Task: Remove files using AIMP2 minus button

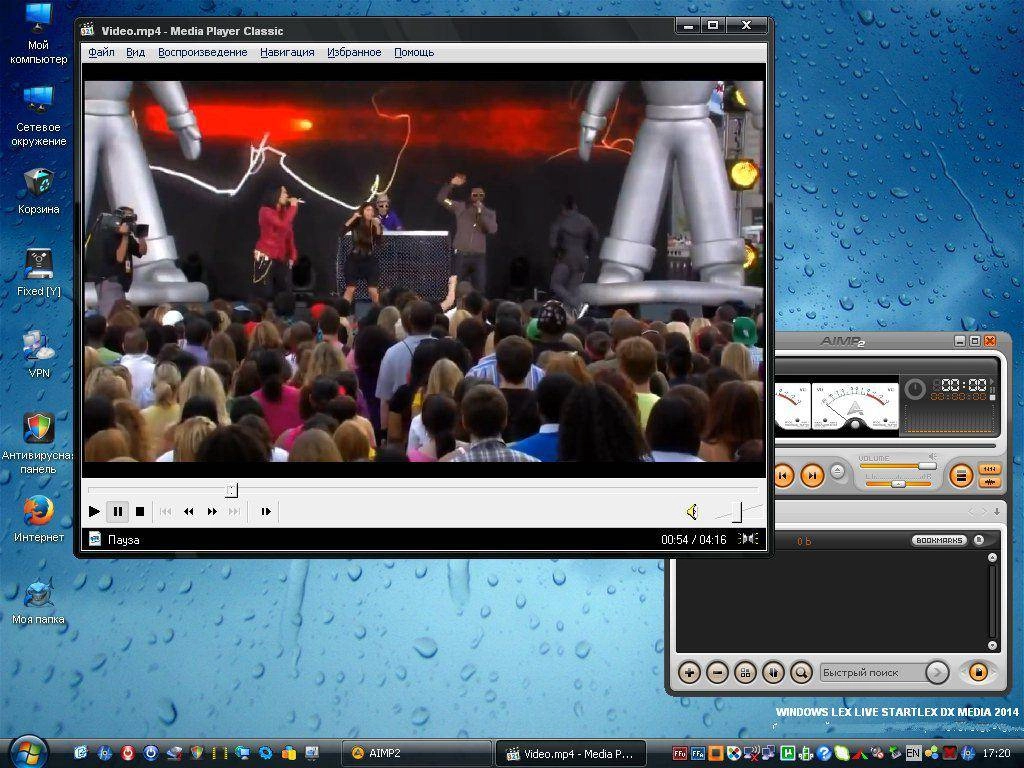Action: (717, 672)
